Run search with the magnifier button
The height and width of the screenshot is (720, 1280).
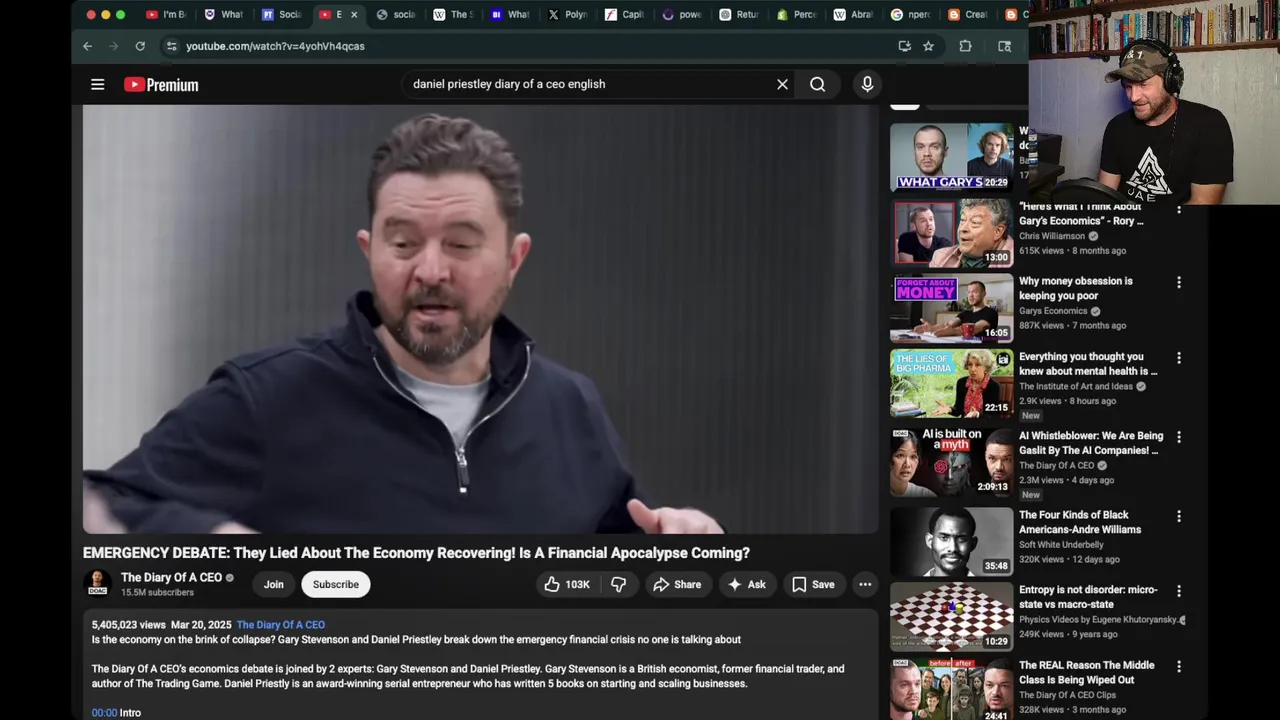(817, 85)
